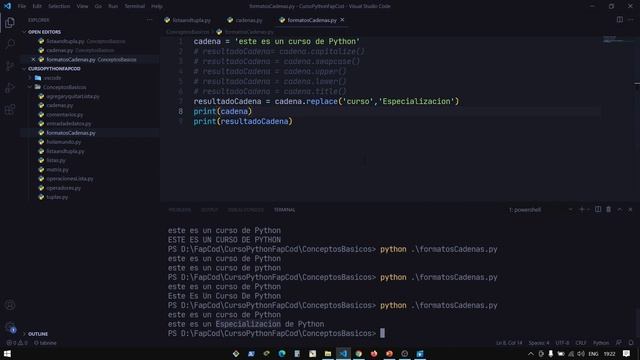Collapse the CURSOPYTHONFAPCOD workspace section
640x360 pixels.
pyautogui.click(x=54, y=69)
